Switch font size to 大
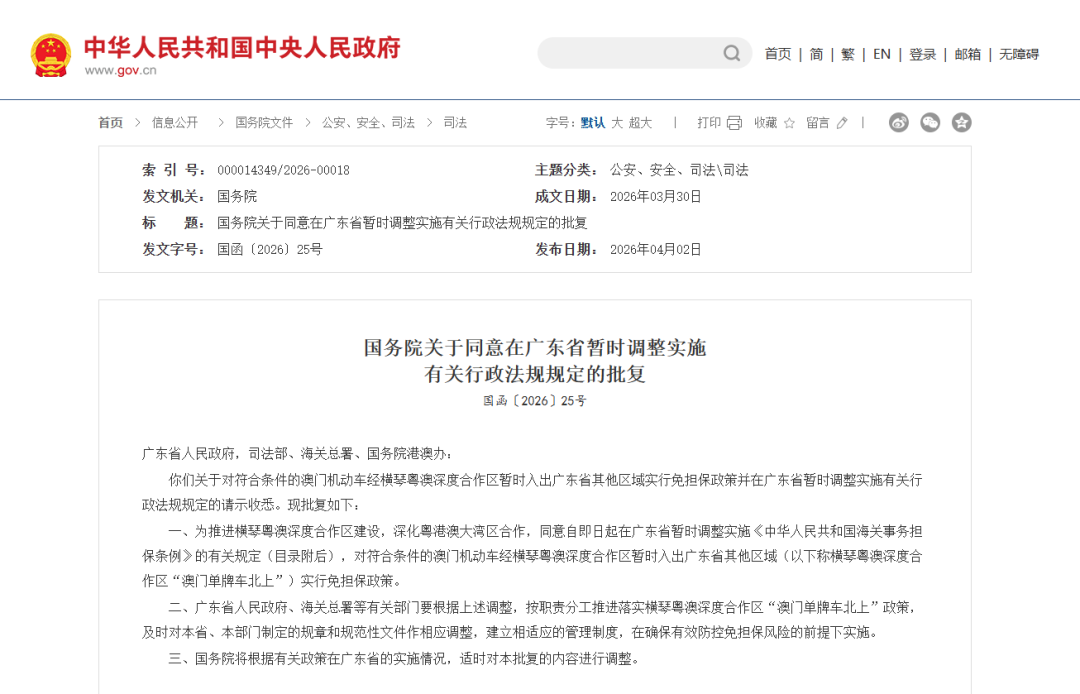The height and width of the screenshot is (694, 1080). 617,123
